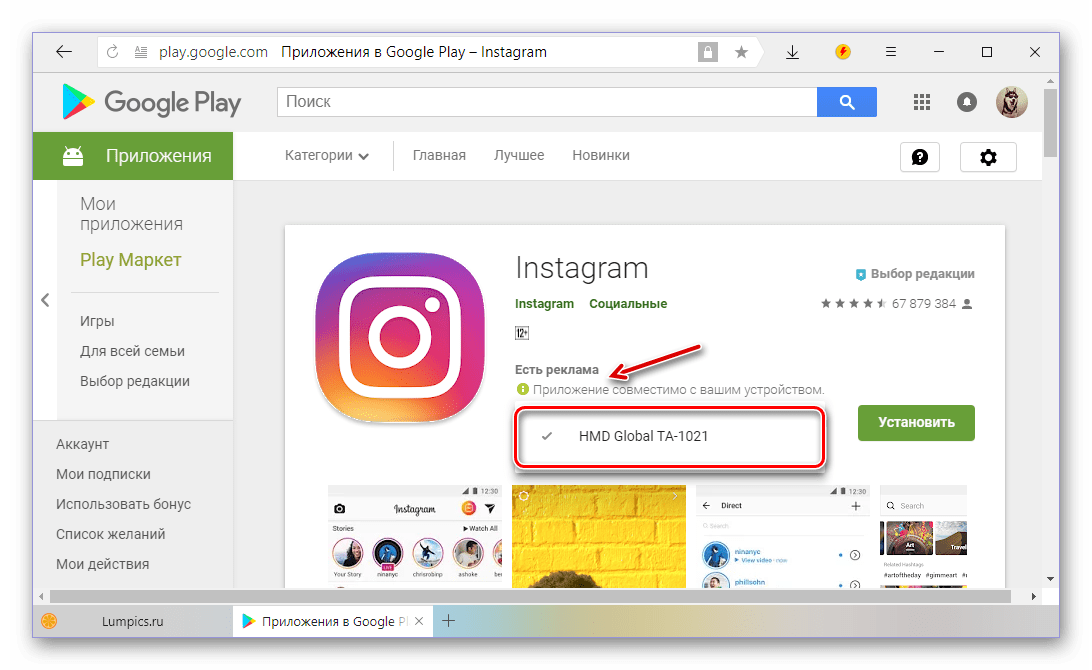1092x670 pixels.
Task: Click the horizontal scrollbar thumb
Action: 529,596
